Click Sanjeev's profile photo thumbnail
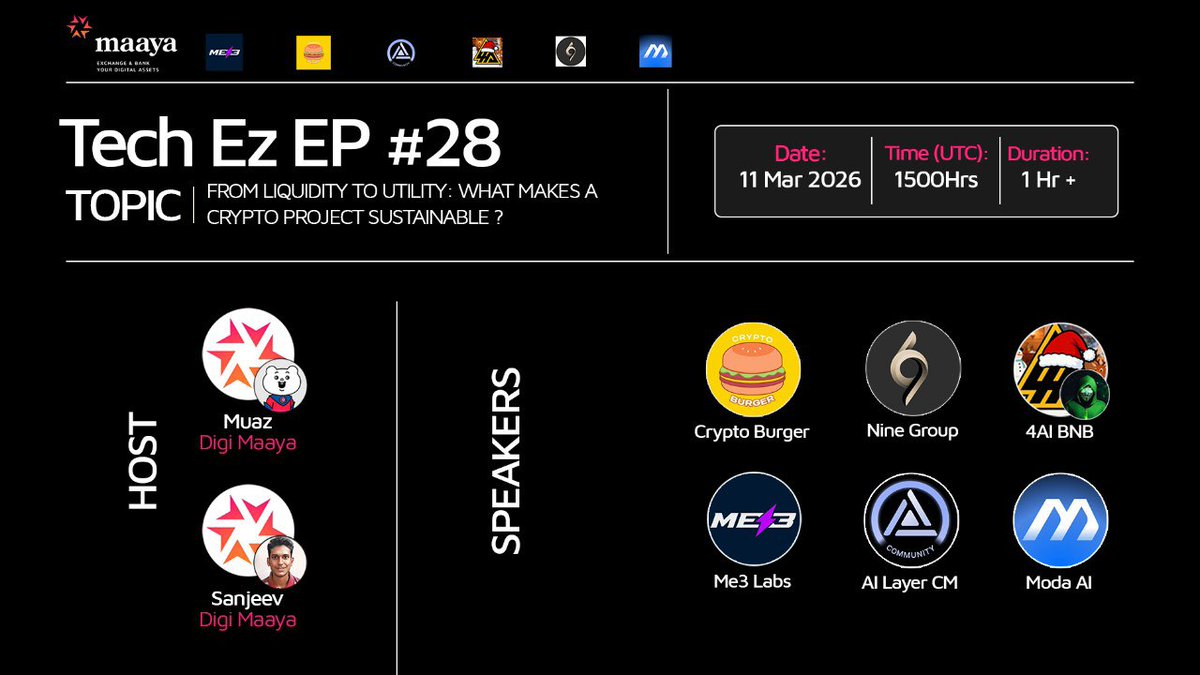This screenshot has height=675, width=1200. click(x=280, y=563)
